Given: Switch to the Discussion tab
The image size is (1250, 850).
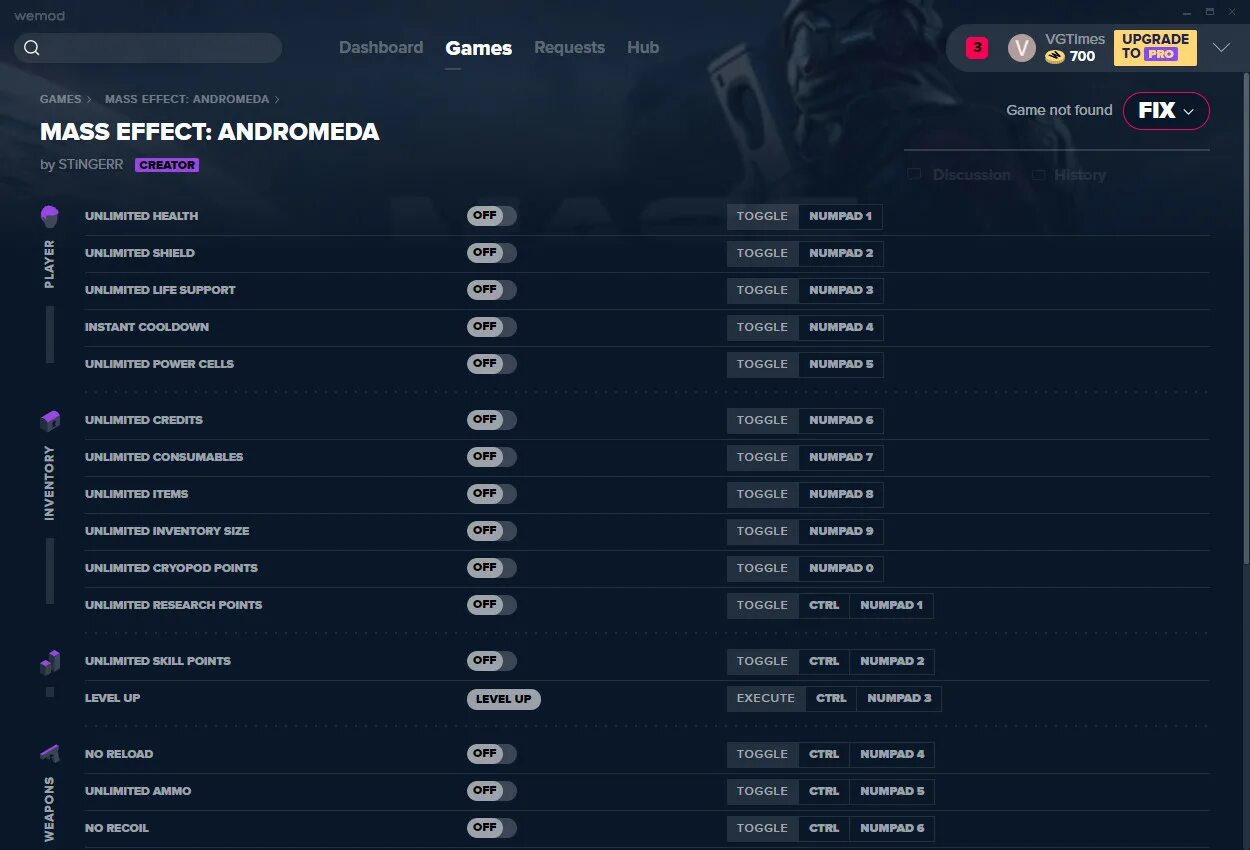Looking at the screenshot, I should pyautogui.click(x=971, y=175).
